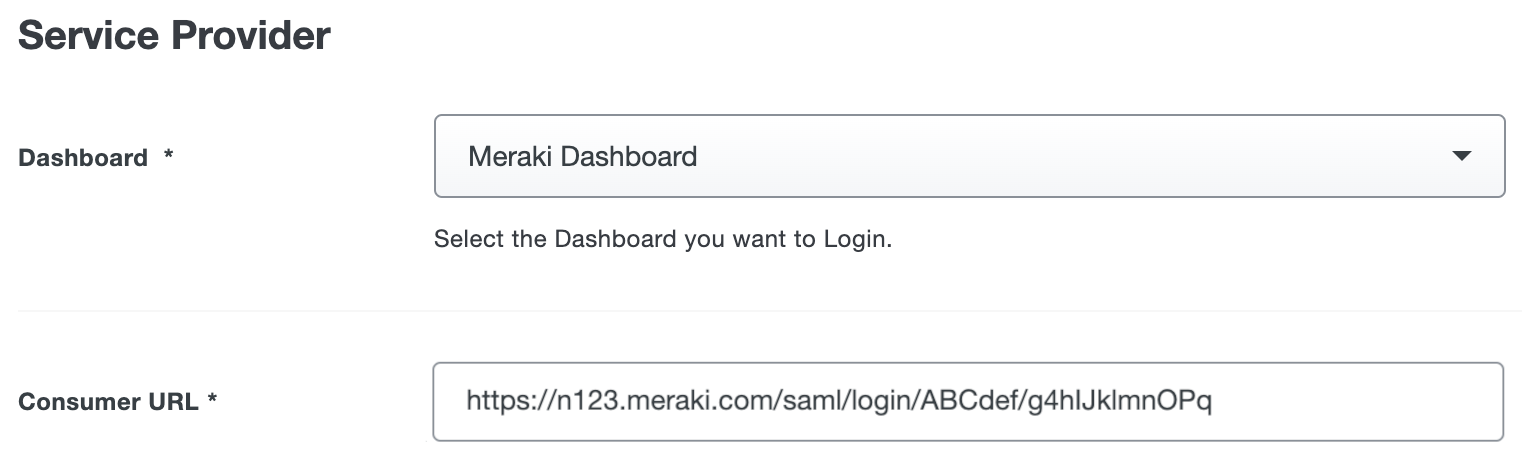1522x464 pixels.
Task: Click the dropdown caret arrow
Action: (x=1461, y=156)
